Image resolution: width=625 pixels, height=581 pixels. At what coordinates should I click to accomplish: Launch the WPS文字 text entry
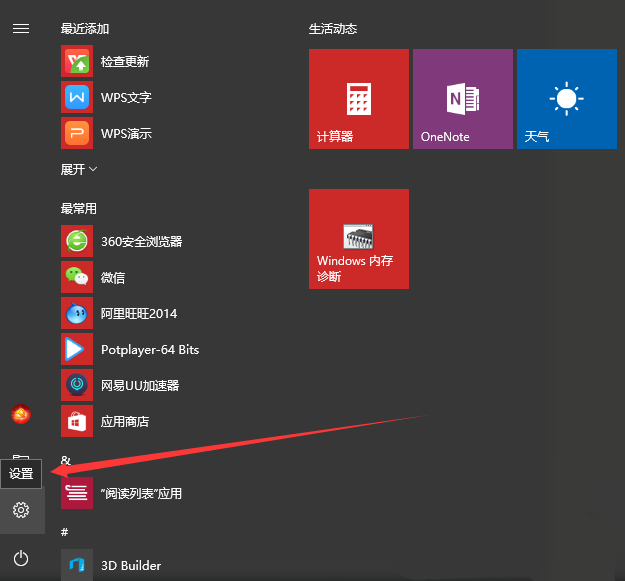pyautogui.click(x=126, y=97)
